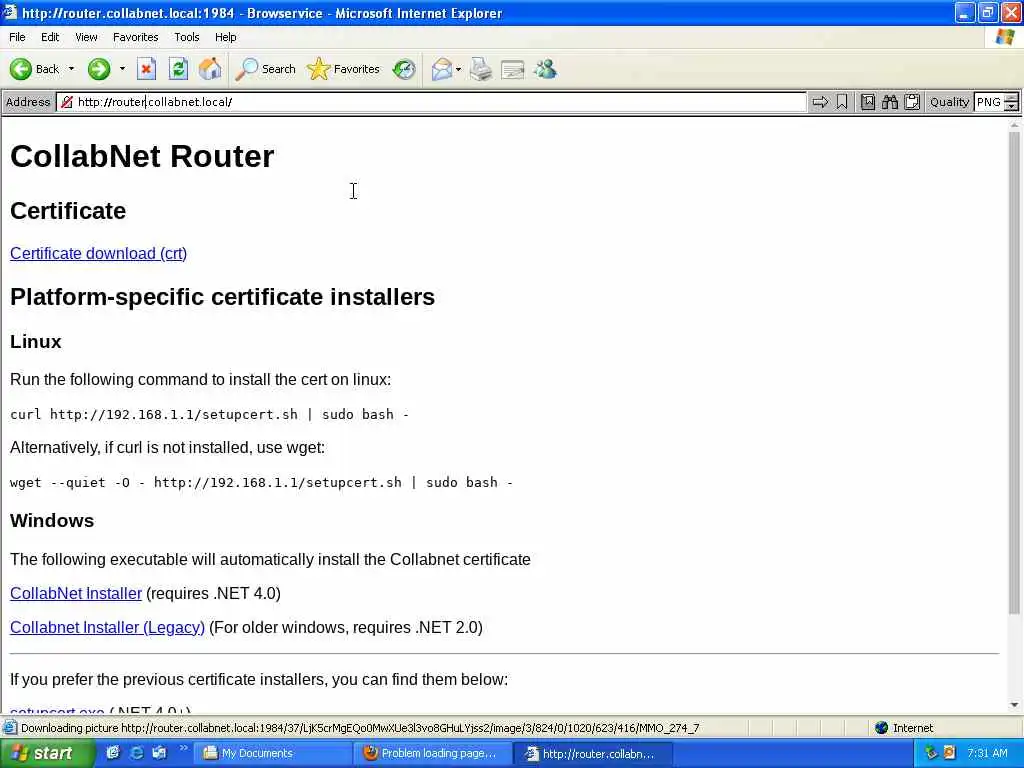Click the bookmarks book icon in address row
The height and width of the screenshot is (768, 1024).
tap(867, 102)
